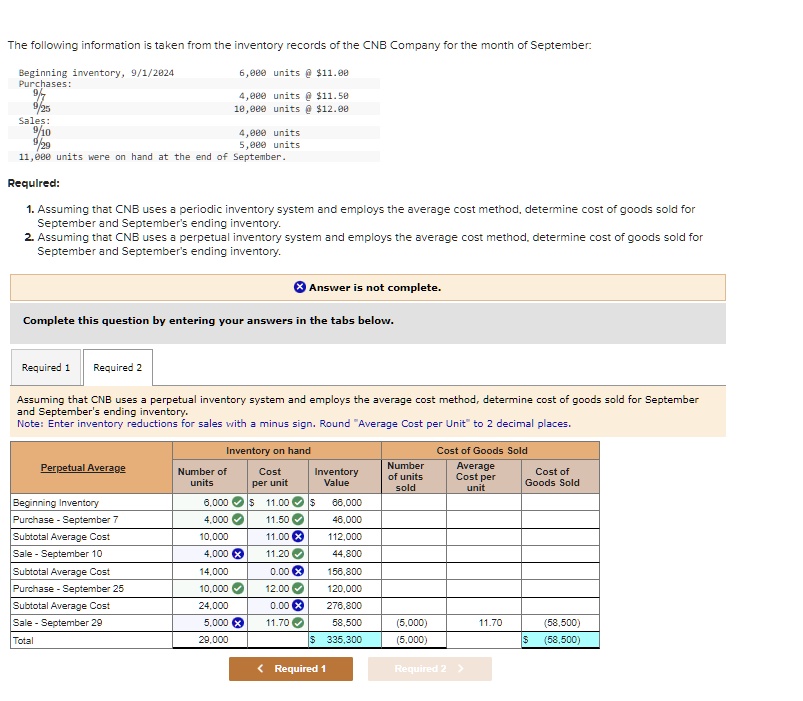Click the Cost of Goods Sold total cell
The height and width of the screenshot is (701, 803).
point(560,640)
